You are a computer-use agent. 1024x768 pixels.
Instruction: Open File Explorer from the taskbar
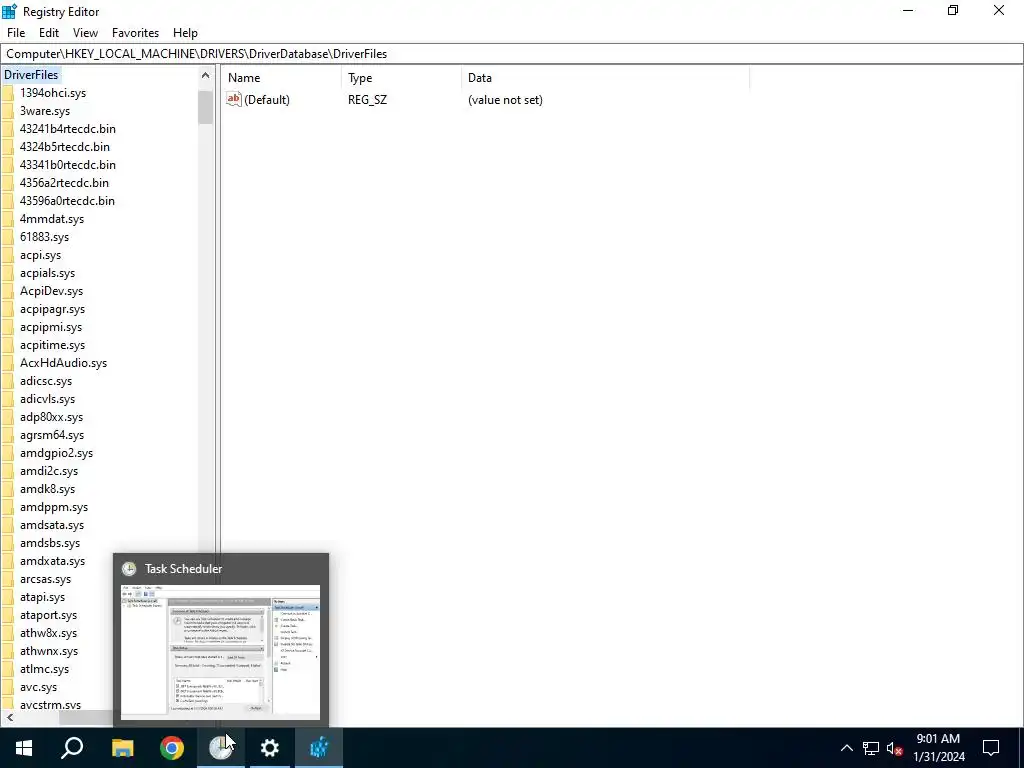click(x=122, y=748)
